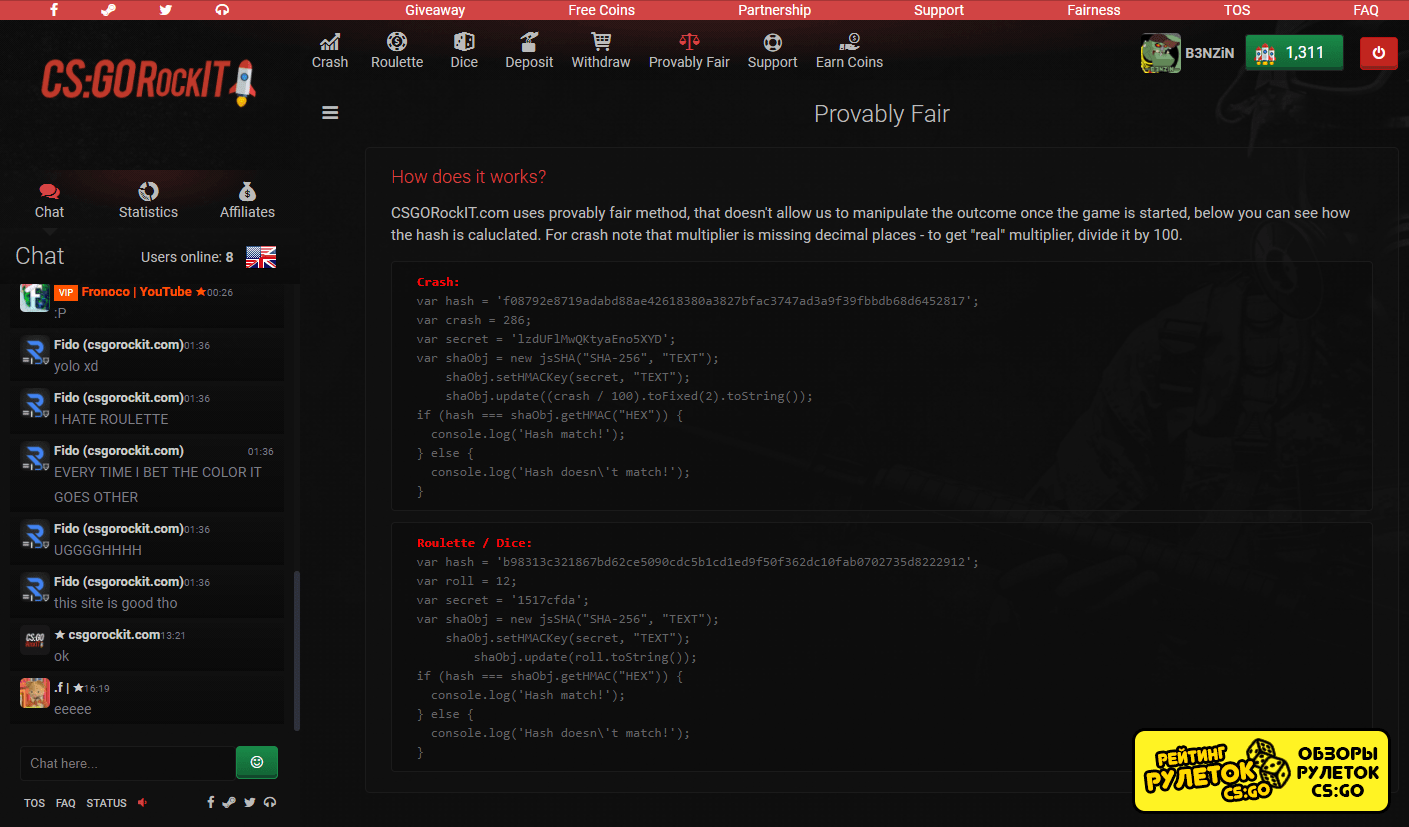Click the coin balance 1,311 button
The width and height of the screenshot is (1409, 827).
tap(1294, 53)
